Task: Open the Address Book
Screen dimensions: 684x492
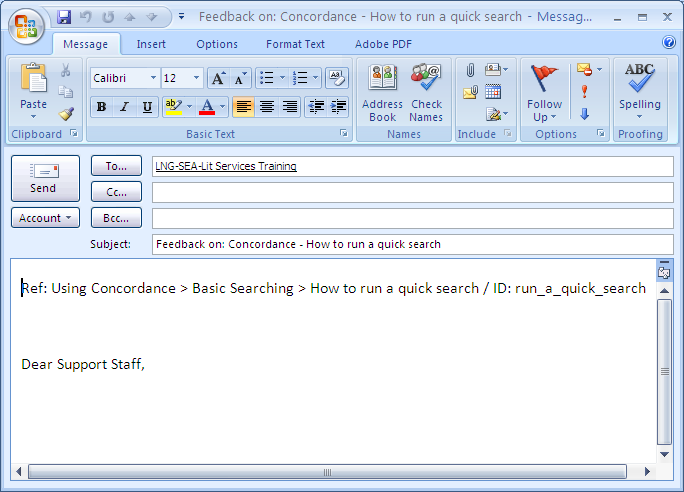Action: (383, 92)
